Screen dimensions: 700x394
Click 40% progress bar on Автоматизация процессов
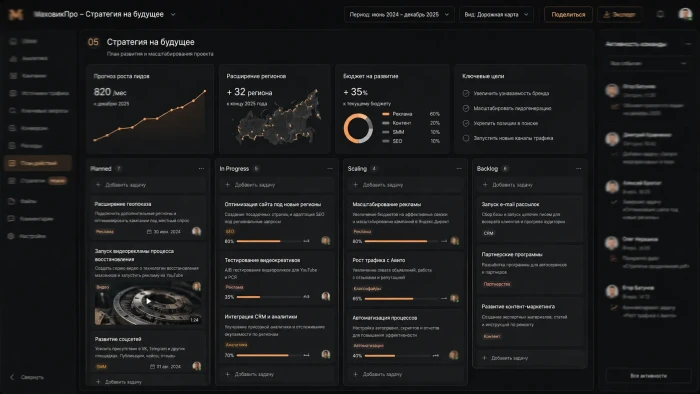pyautogui.click(x=397, y=356)
